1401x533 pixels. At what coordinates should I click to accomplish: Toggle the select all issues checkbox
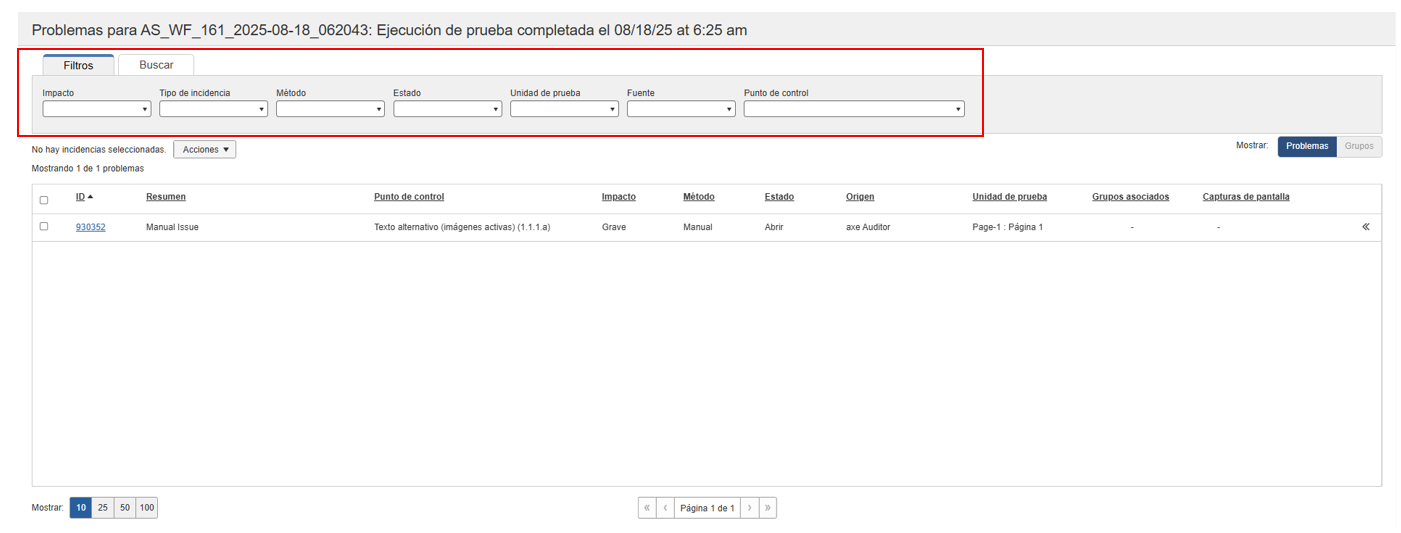pos(43,200)
